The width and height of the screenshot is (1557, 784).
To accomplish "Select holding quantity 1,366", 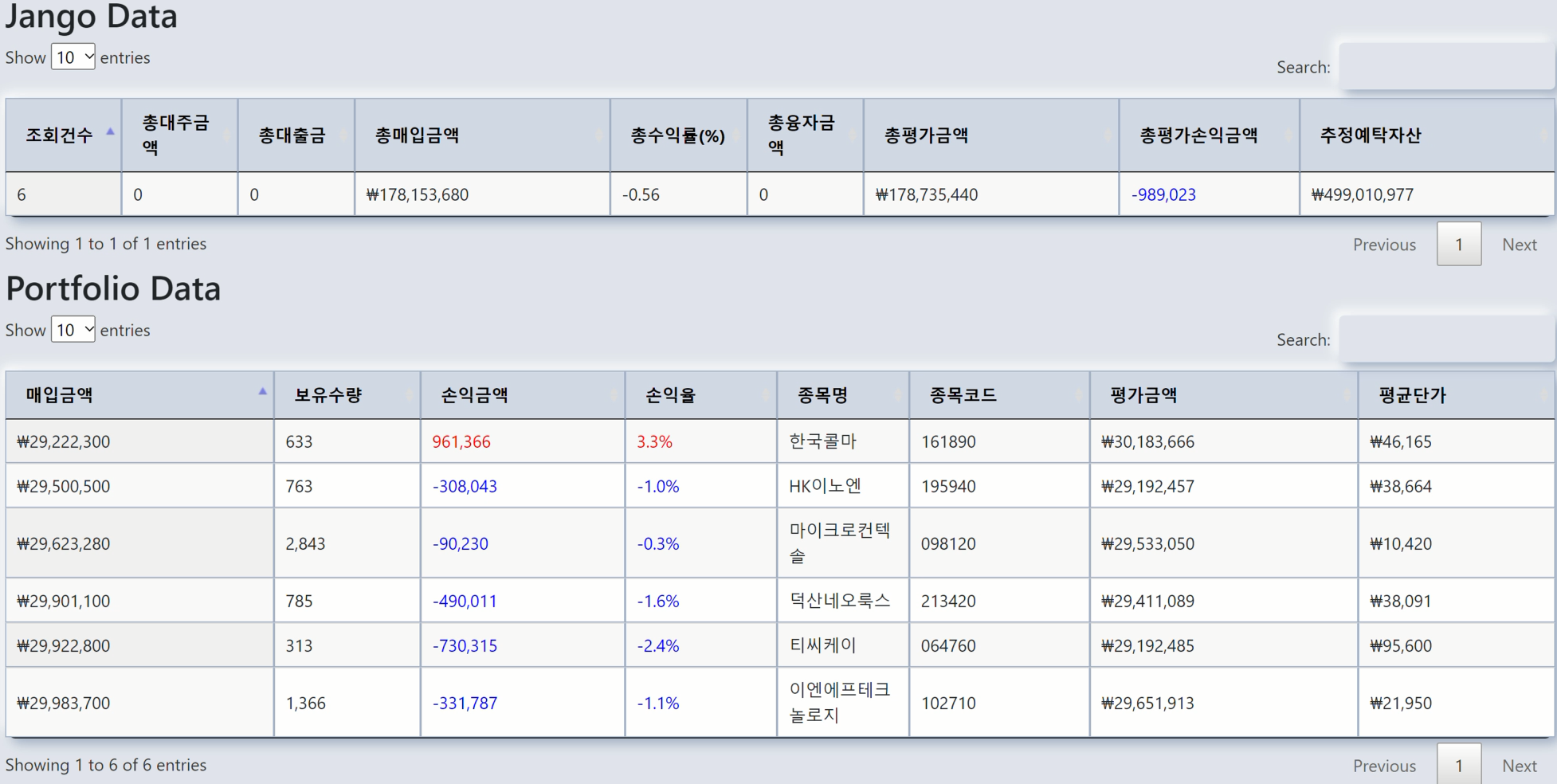I will [x=347, y=703].
